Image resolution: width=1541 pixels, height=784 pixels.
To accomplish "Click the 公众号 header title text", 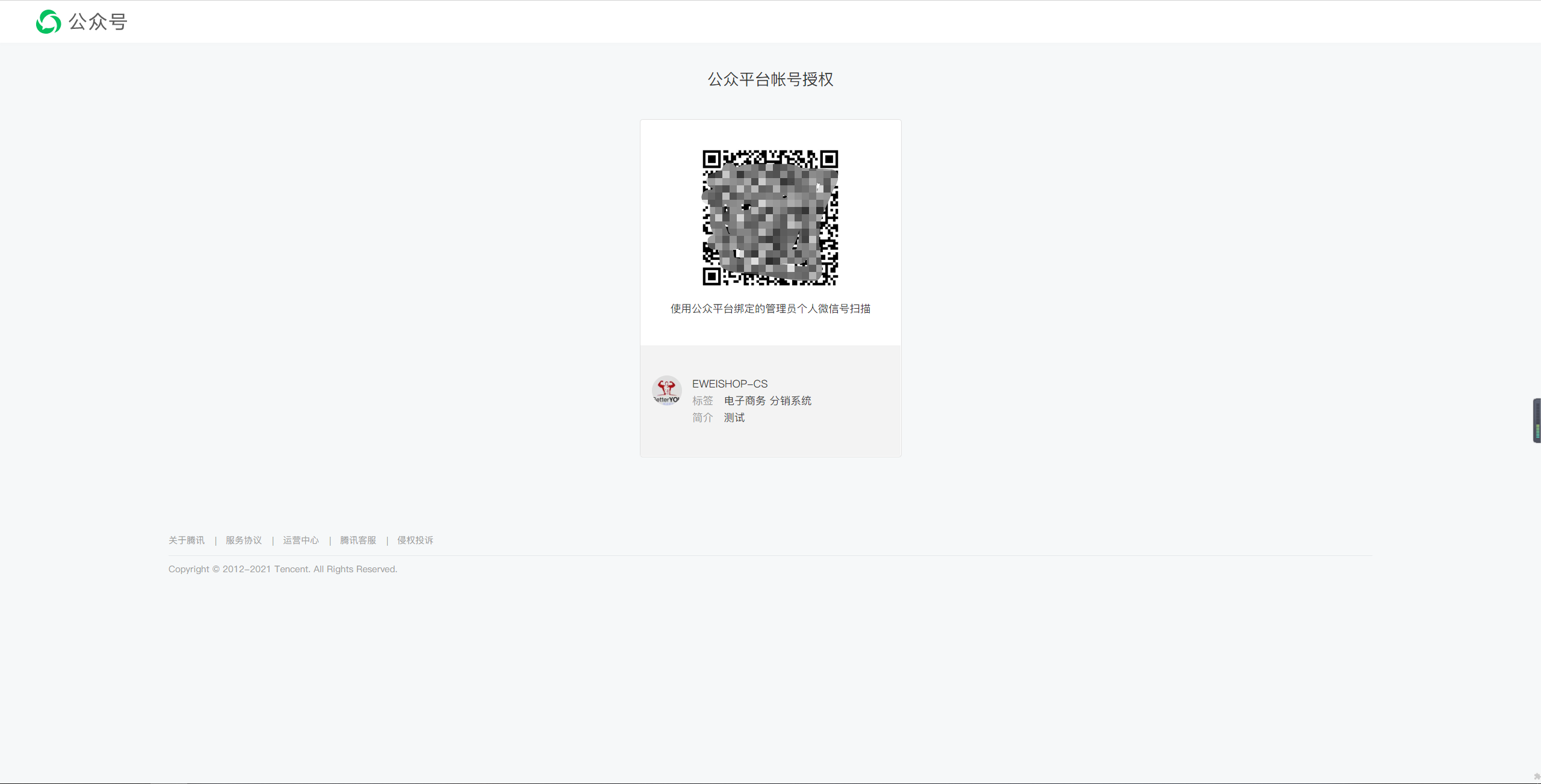I will [98, 22].
